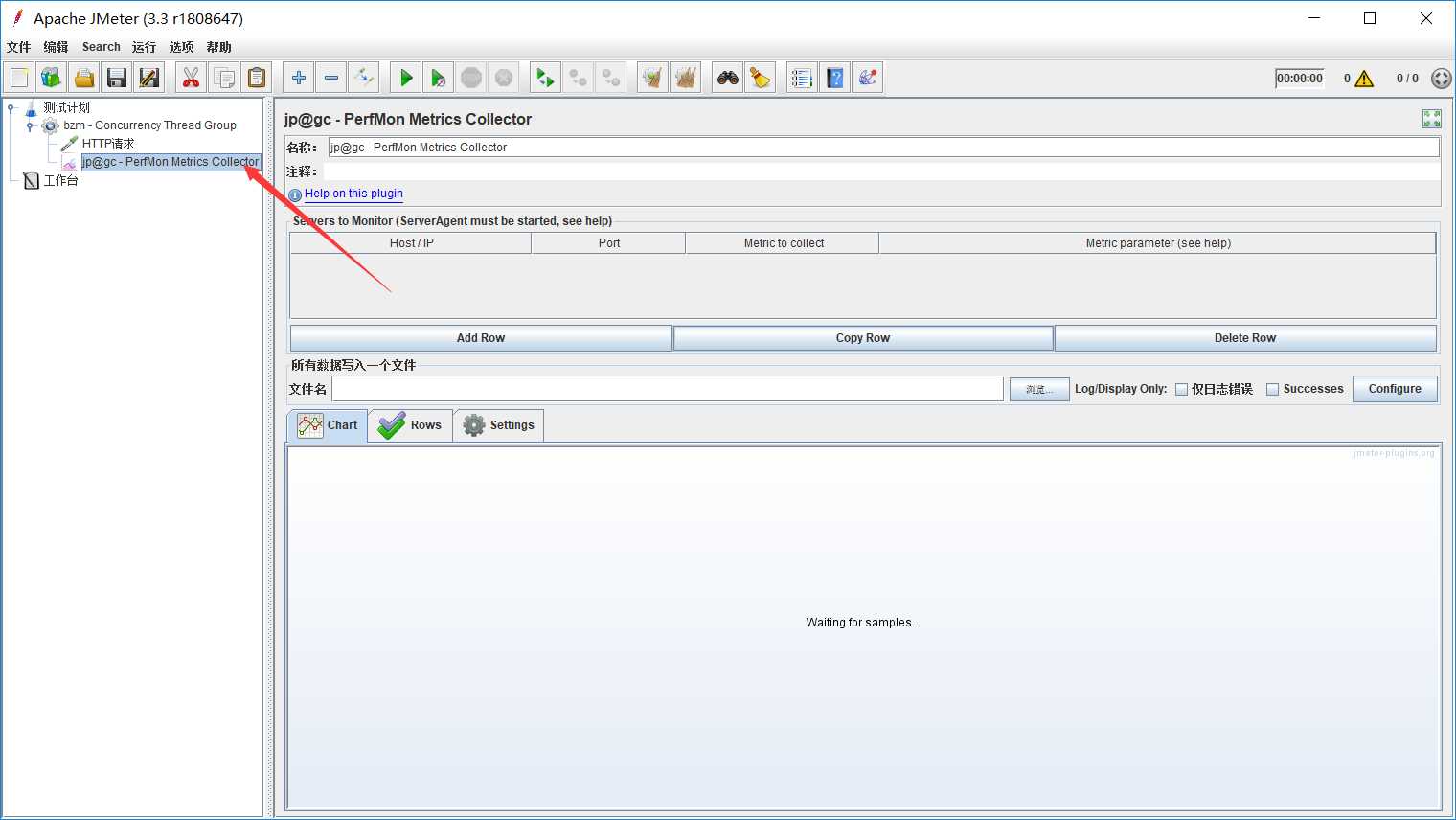Click the 注释 comment field
Screen dimensions: 1456x820
click(881, 171)
